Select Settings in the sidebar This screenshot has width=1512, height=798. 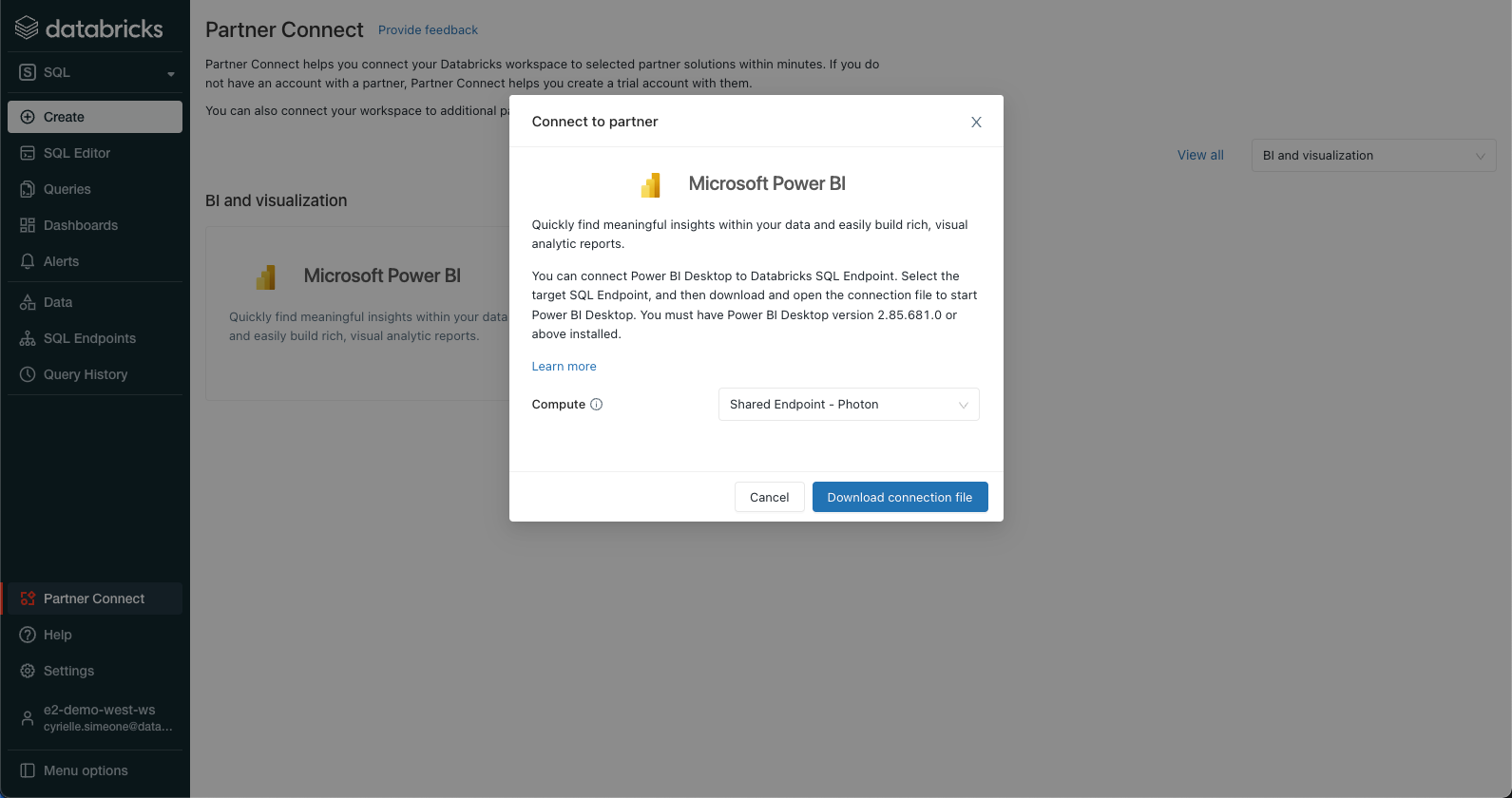[x=68, y=671]
